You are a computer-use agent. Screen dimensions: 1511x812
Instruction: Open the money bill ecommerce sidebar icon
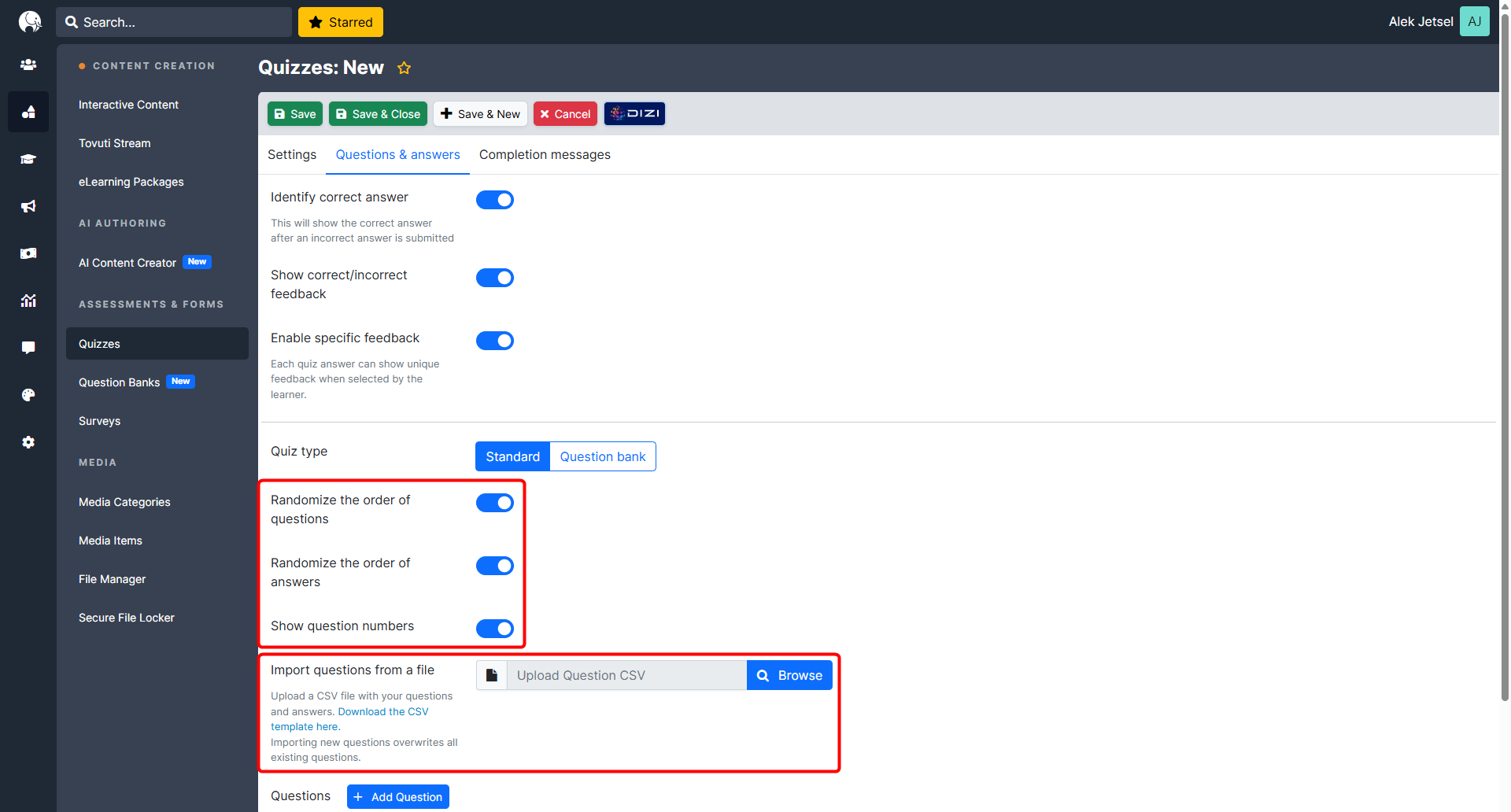point(28,253)
